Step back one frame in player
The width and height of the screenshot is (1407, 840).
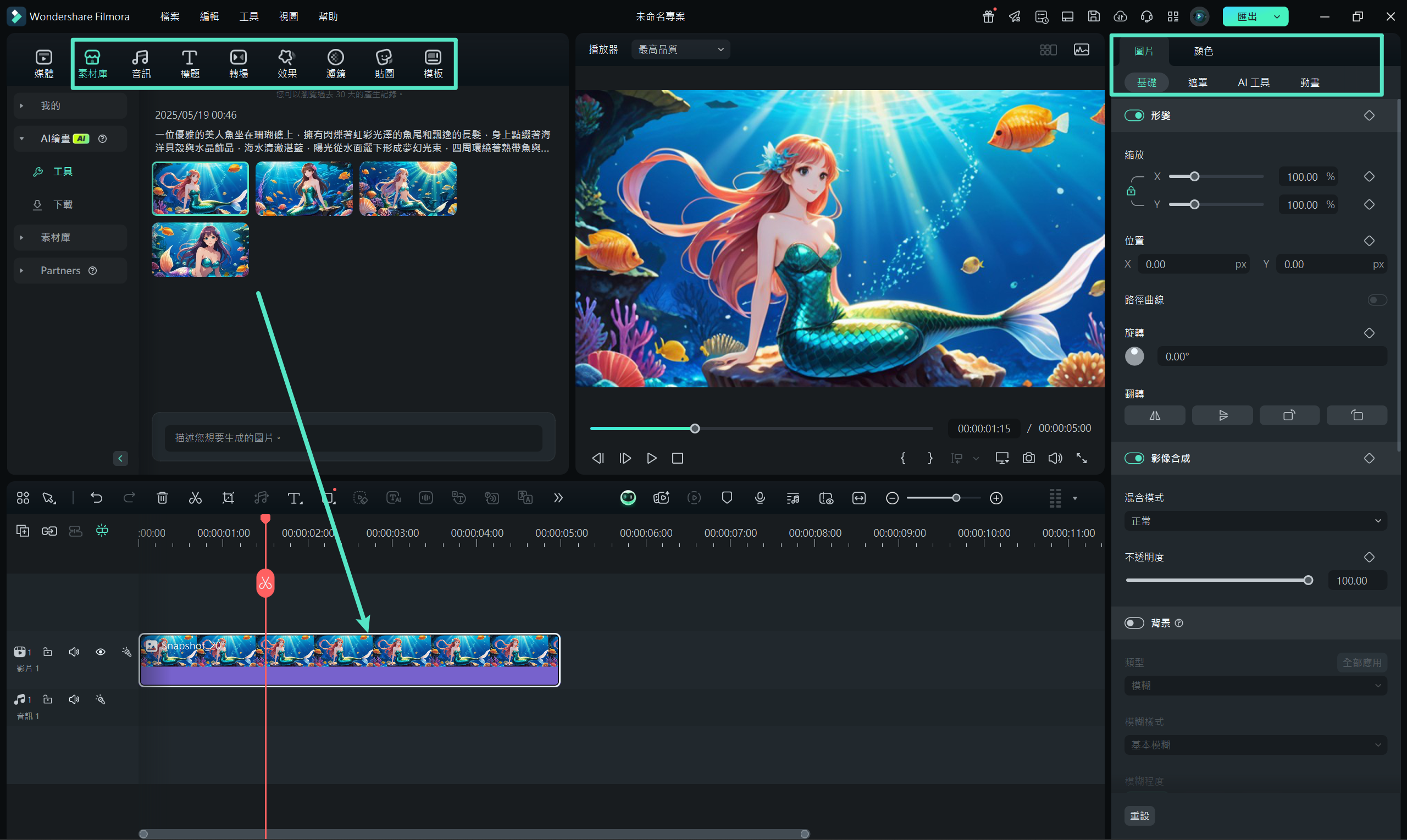click(x=598, y=458)
